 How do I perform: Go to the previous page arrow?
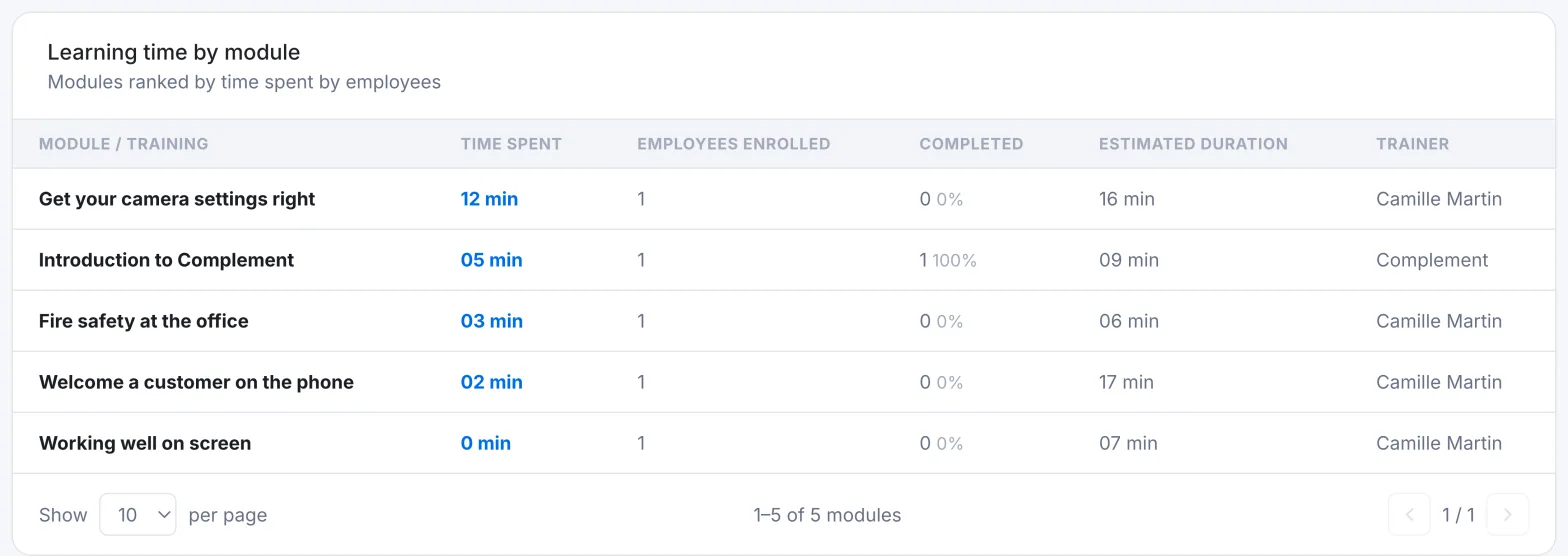pyautogui.click(x=1410, y=515)
